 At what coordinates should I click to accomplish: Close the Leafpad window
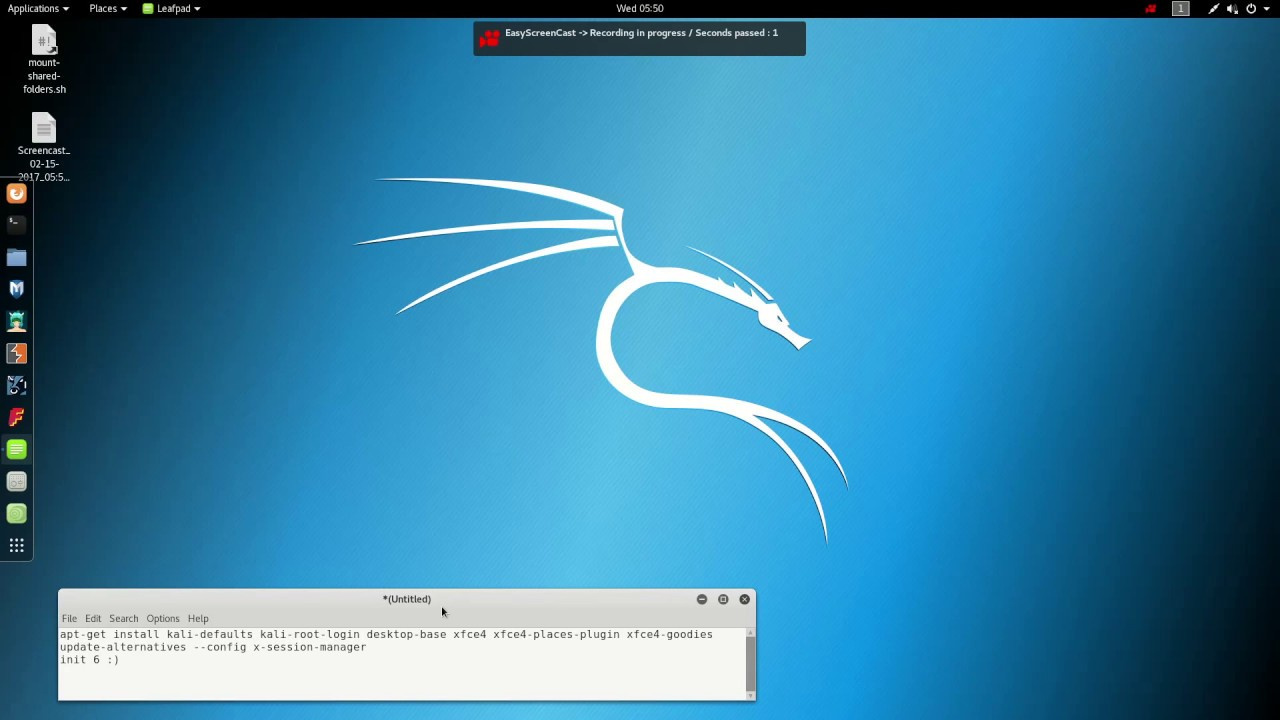pyautogui.click(x=744, y=599)
